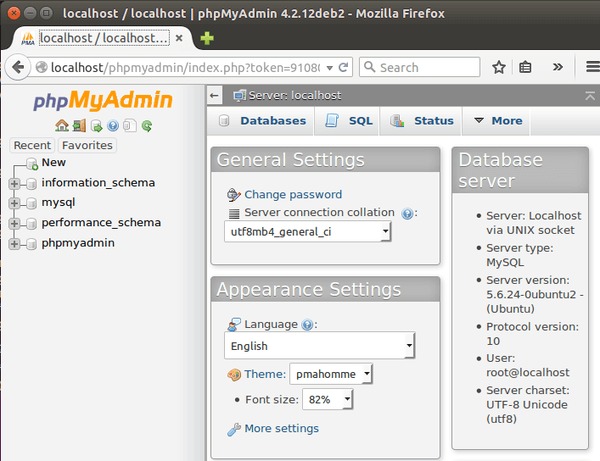Switch to the SQL tab
600x461 pixels.
click(347, 121)
